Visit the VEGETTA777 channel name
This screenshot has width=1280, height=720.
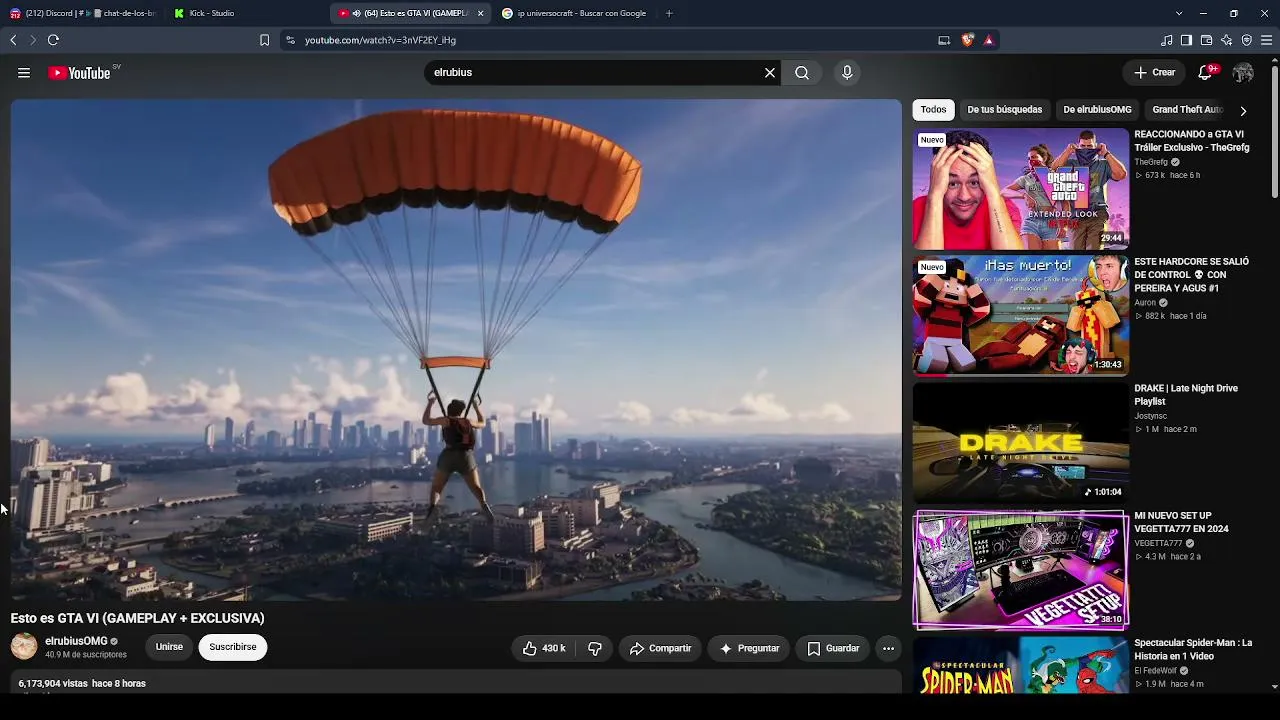(1158, 544)
